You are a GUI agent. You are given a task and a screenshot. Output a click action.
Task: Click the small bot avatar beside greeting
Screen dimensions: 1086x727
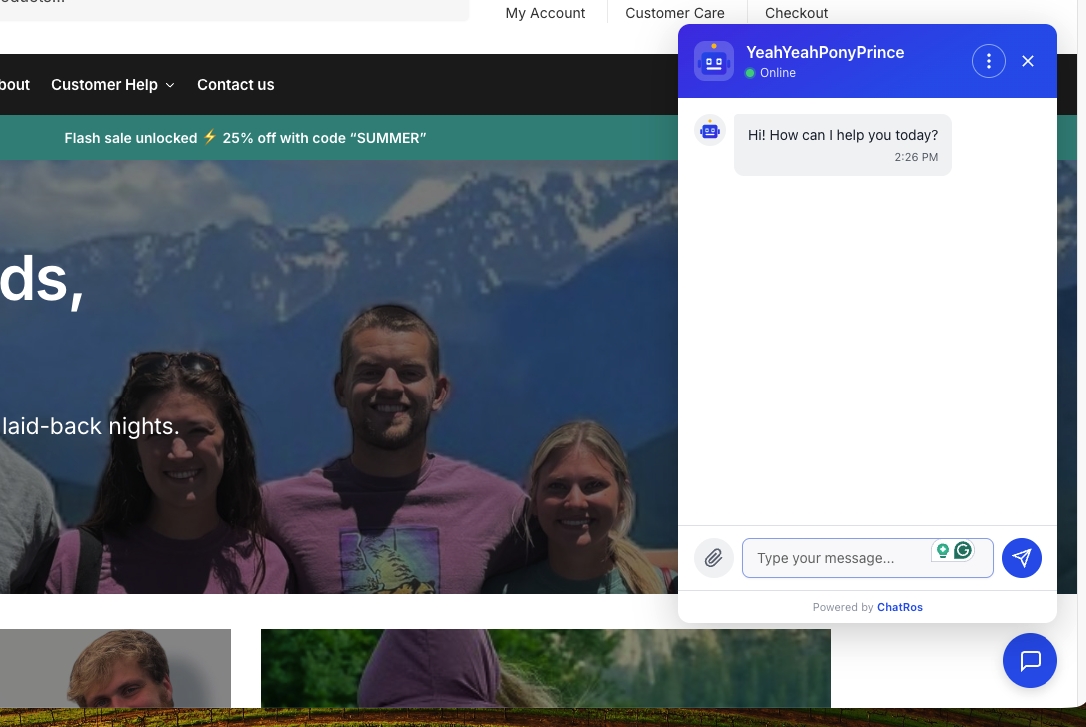tap(710, 130)
